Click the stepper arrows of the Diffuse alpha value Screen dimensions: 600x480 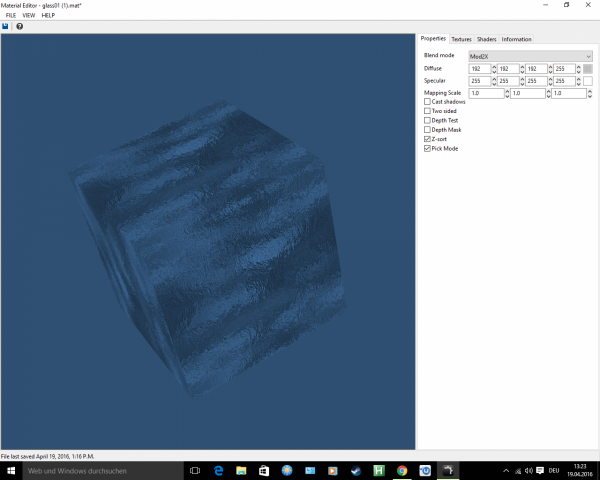[x=579, y=69]
